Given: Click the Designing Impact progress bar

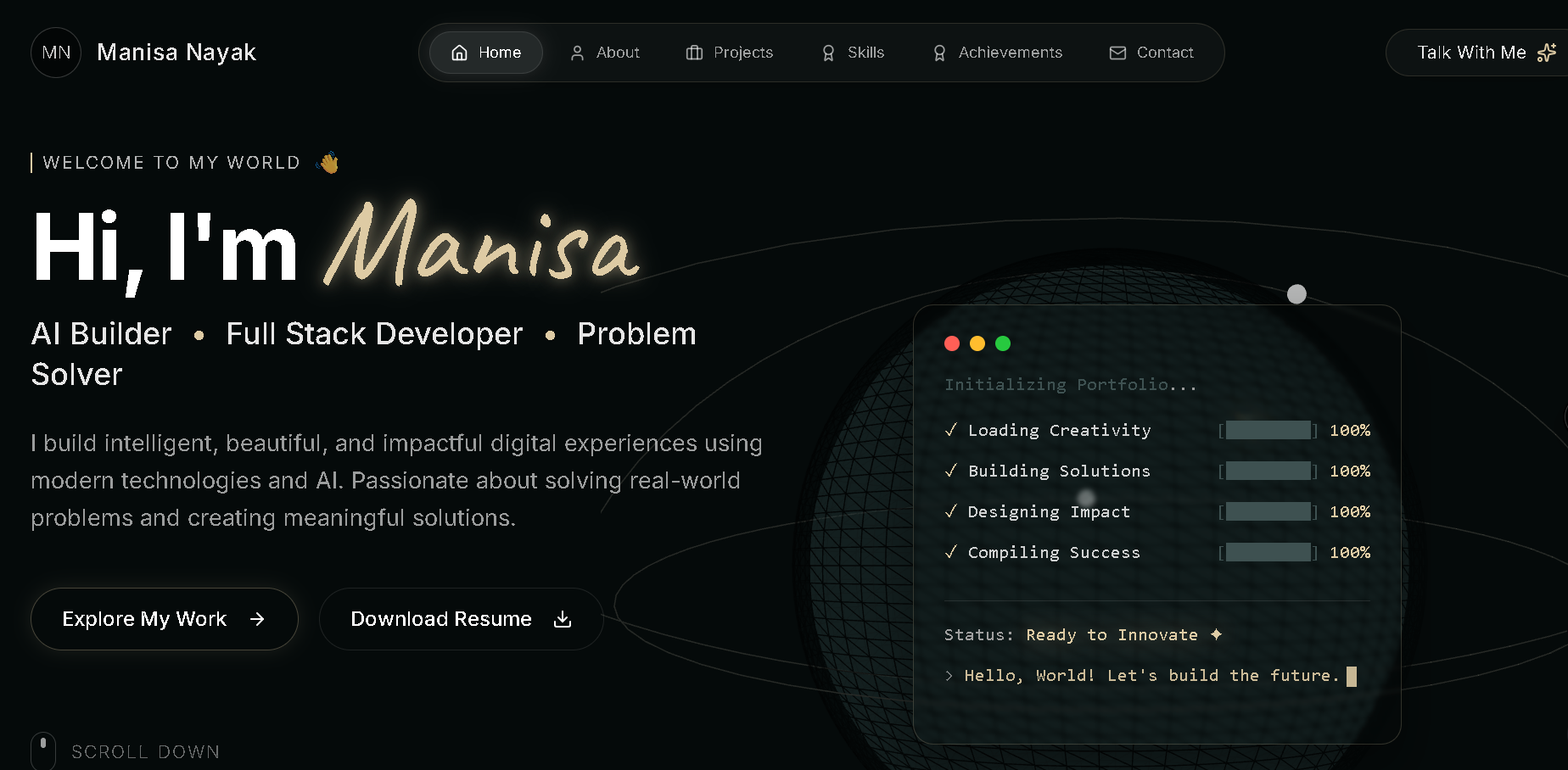Looking at the screenshot, I should [x=1268, y=511].
